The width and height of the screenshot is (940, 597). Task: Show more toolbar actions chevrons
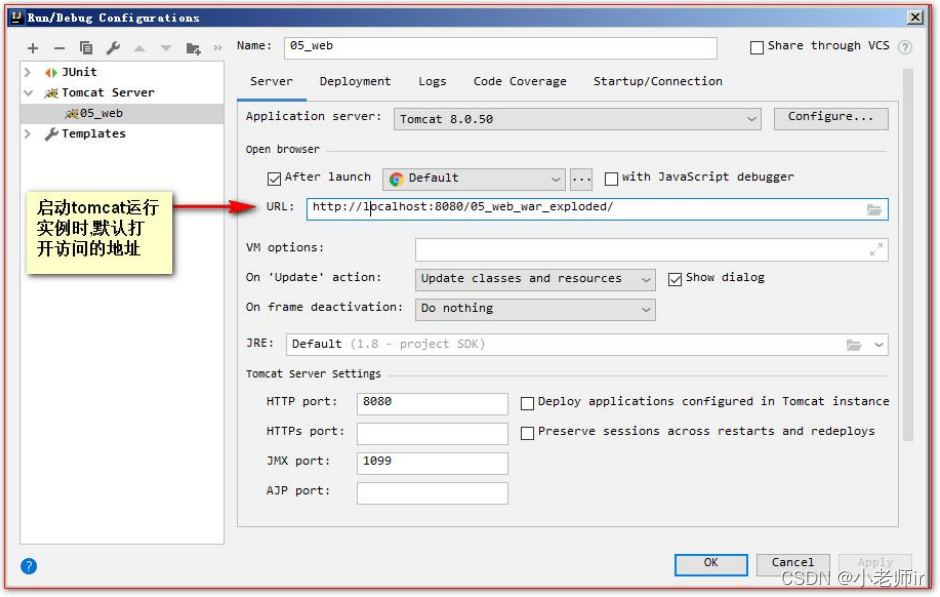218,48
